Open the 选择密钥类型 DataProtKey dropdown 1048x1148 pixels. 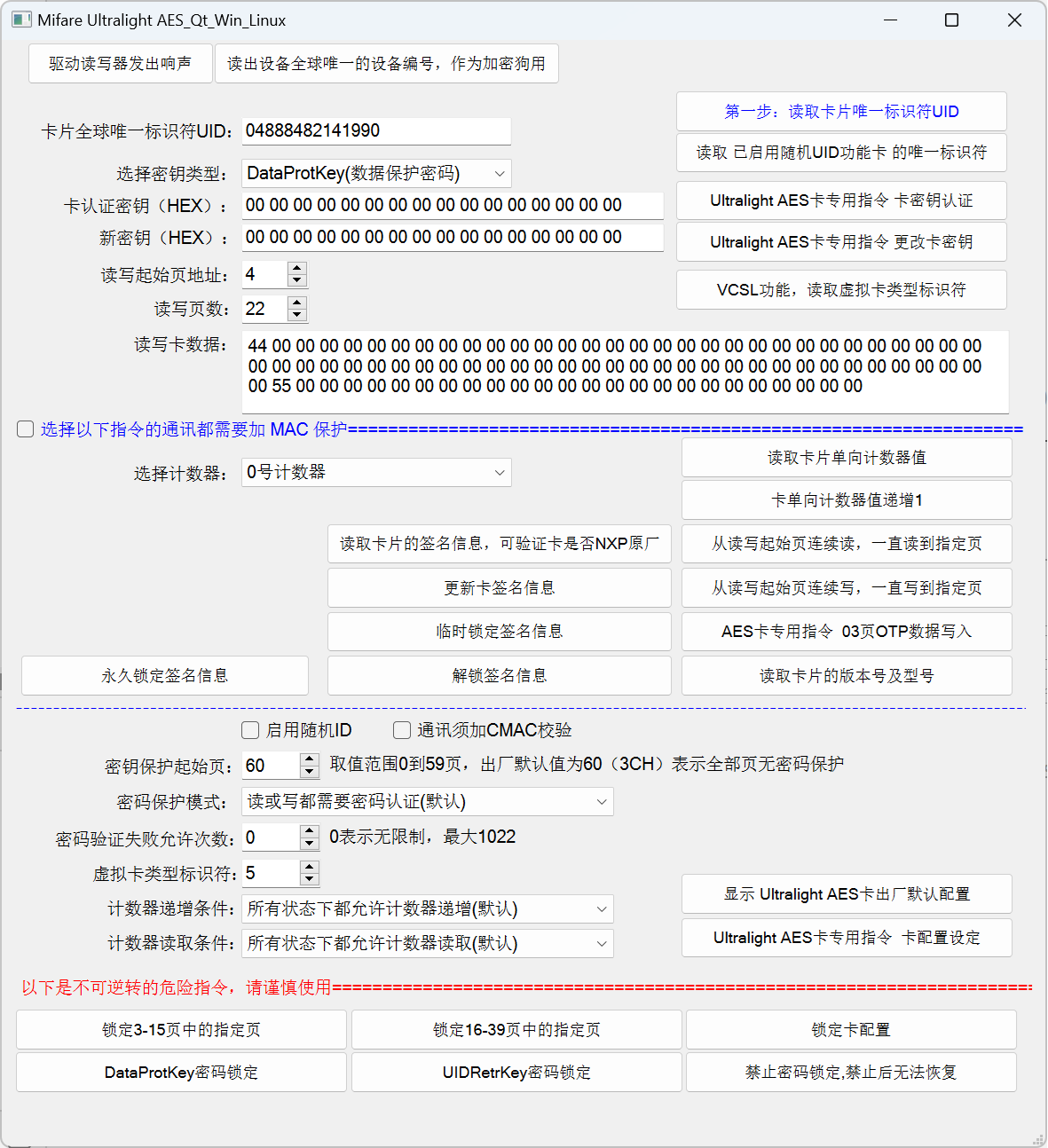(x=376, y=174)
